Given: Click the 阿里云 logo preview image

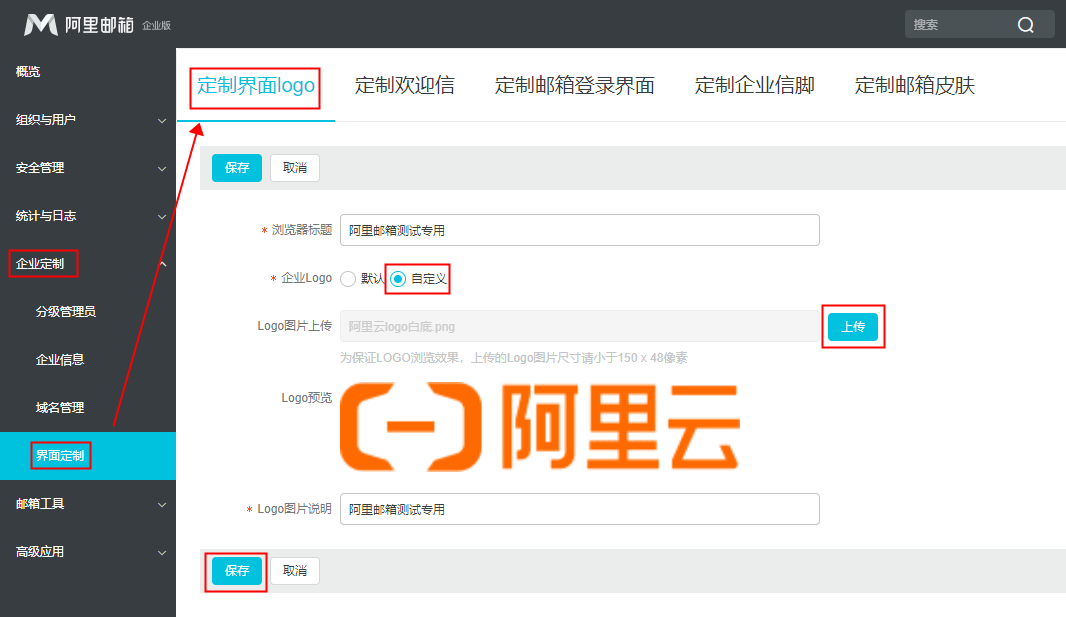Looking at the screenshot, I should 539,427.
